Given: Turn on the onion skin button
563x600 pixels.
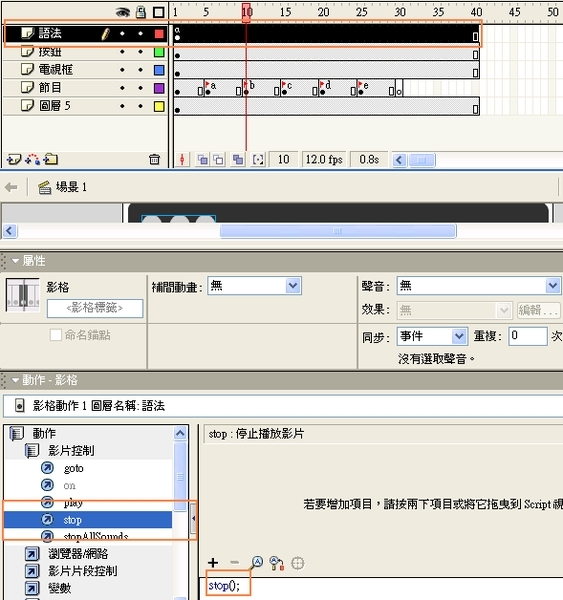Looking at the screenshot, I should point(202,160).
